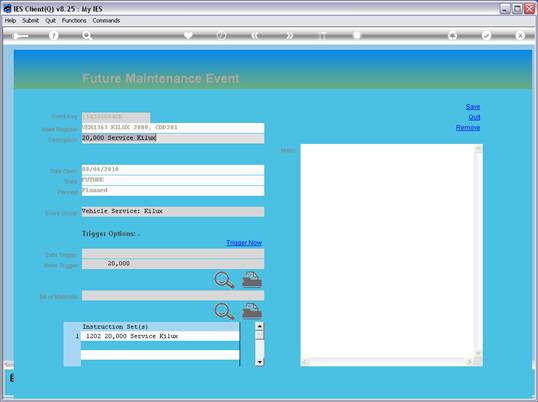
Task: Go forward with double right arrow icon
Action: pos(290,35)
